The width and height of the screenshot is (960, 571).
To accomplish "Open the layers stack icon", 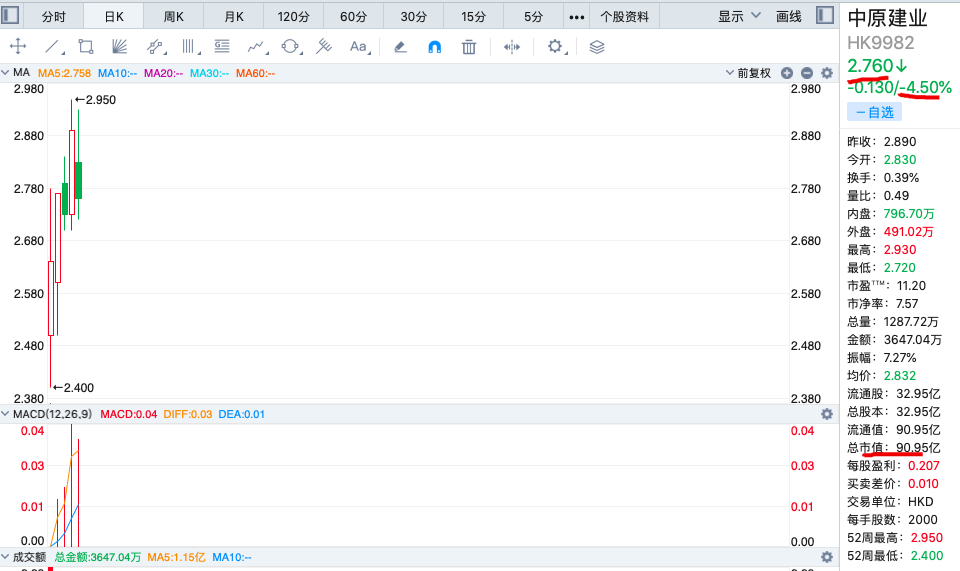I will [597, 47].
